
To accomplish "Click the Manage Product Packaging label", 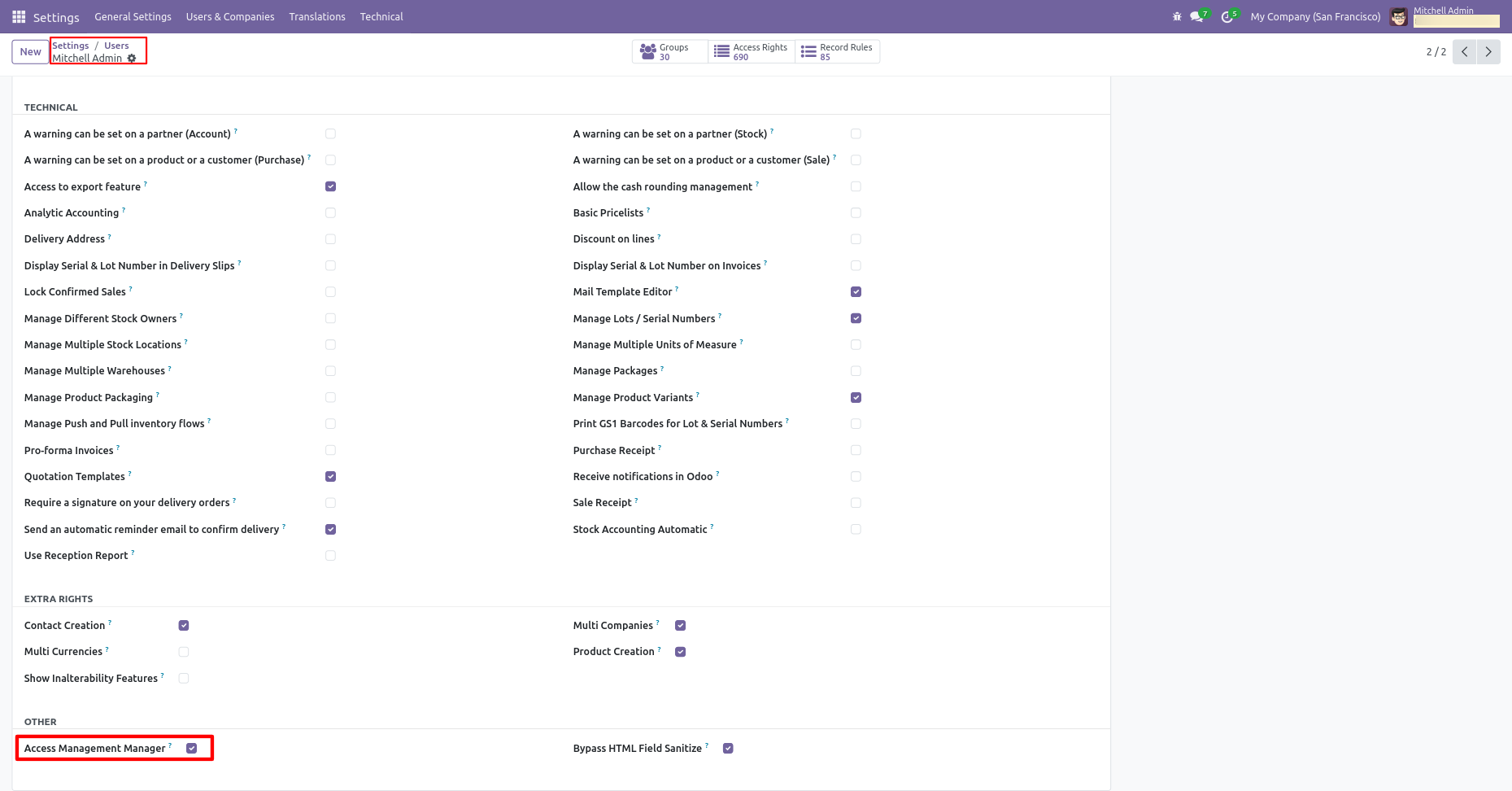I will [x=89, y=398].
